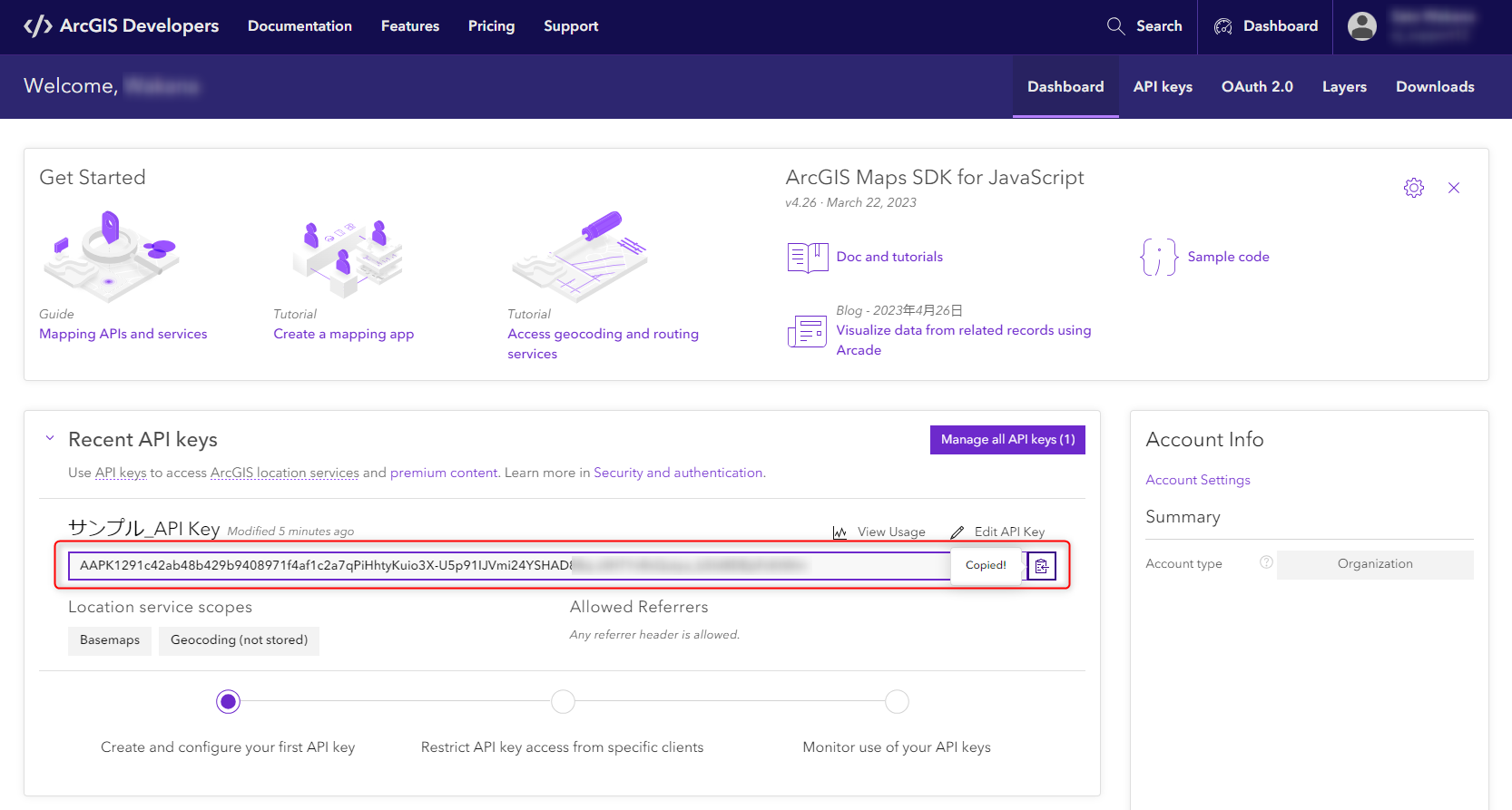Click the Geocoding (not stored) scope tag
Viewport: 1512px width, 810px height.
pyautogui.click(x=239, y=640)
